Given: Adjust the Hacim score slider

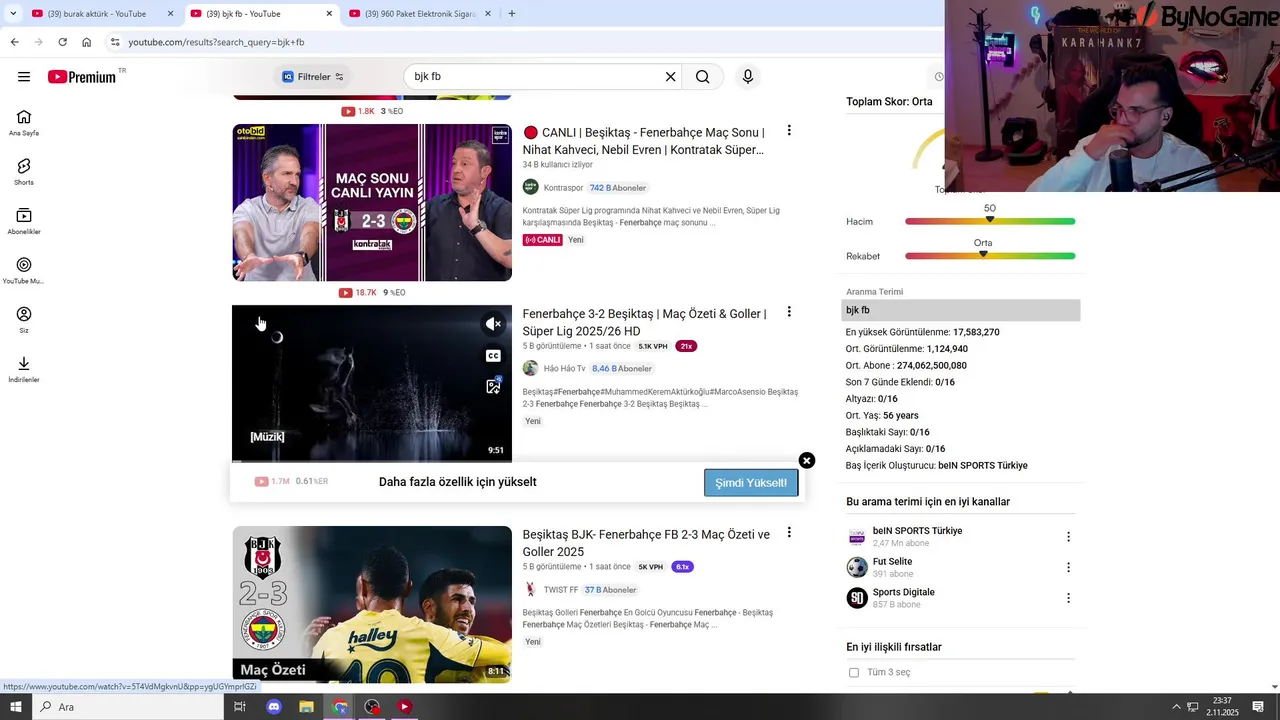Looking at the screenshot, I should pyautogui.click(x=990, y=221).
